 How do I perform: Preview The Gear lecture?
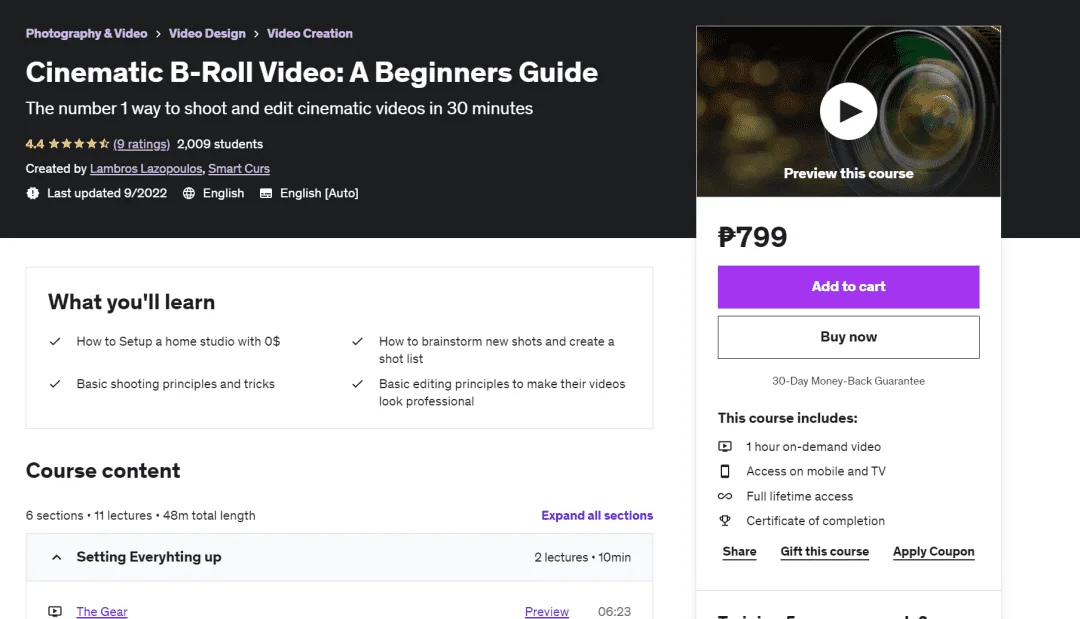coord(546,611)
